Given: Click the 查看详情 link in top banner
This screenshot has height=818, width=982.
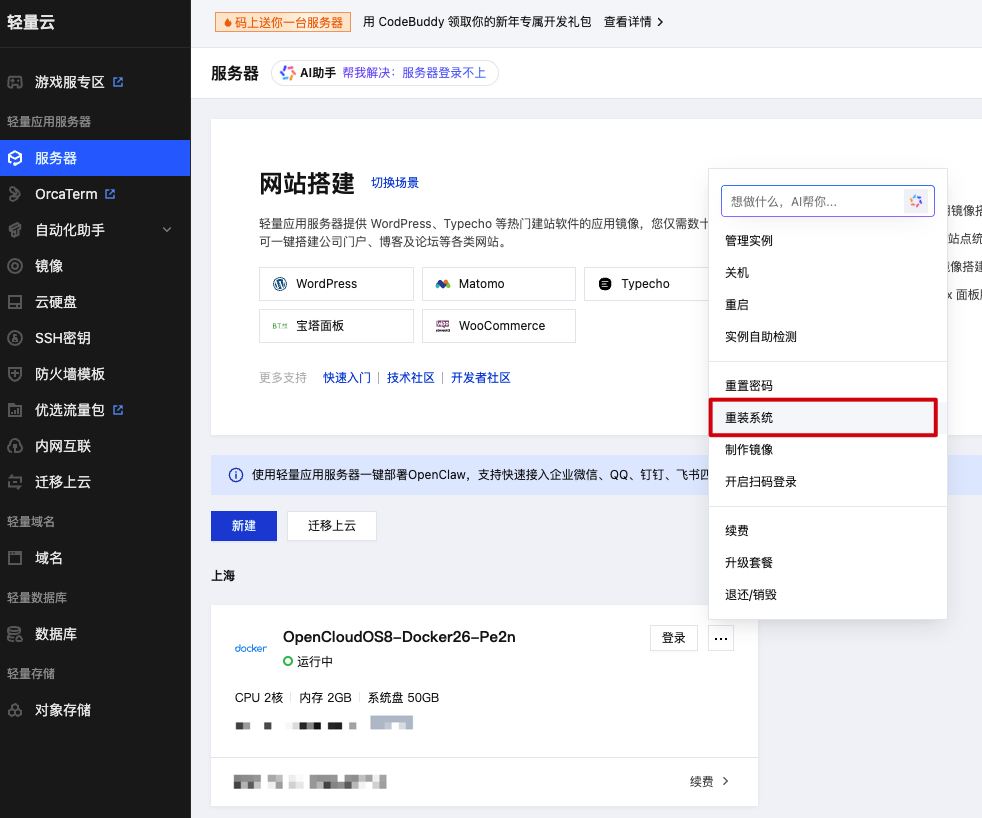Looking at the screenshot, I should pos(628,22).
